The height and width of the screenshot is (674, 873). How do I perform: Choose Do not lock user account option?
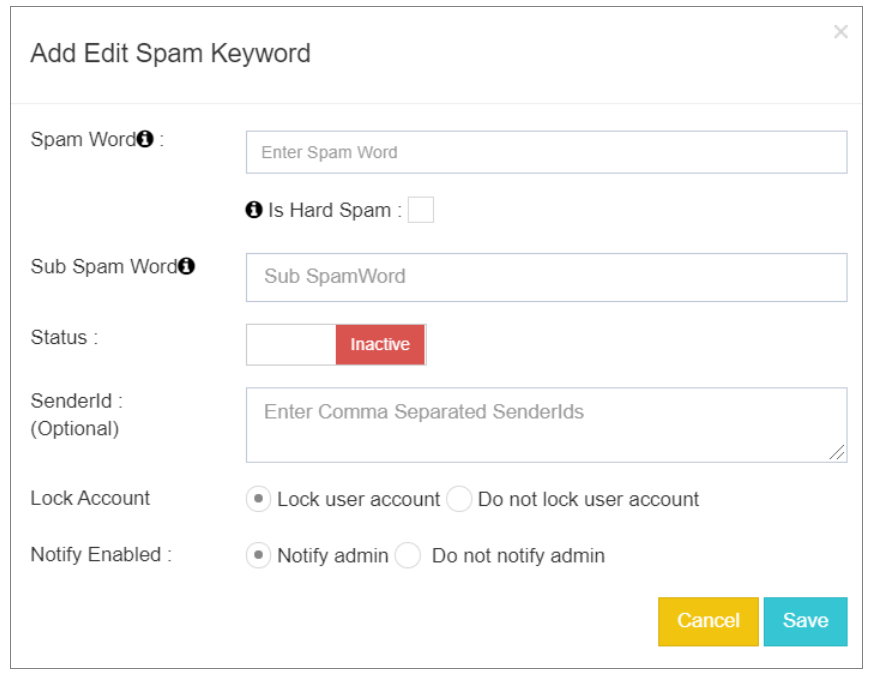point(459,499)
